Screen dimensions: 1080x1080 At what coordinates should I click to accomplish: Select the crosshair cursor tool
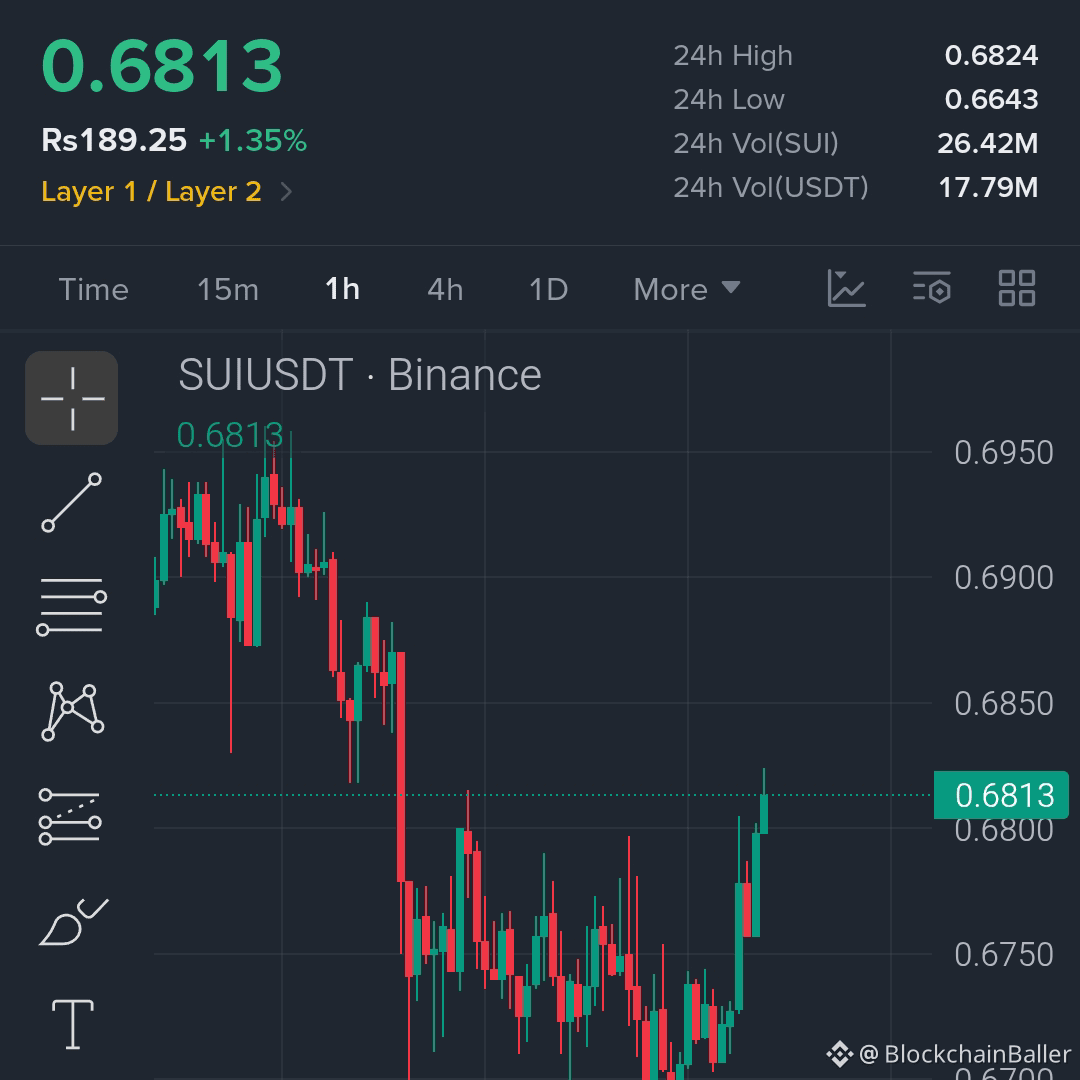pyautogui.click(x=72, y=398)
